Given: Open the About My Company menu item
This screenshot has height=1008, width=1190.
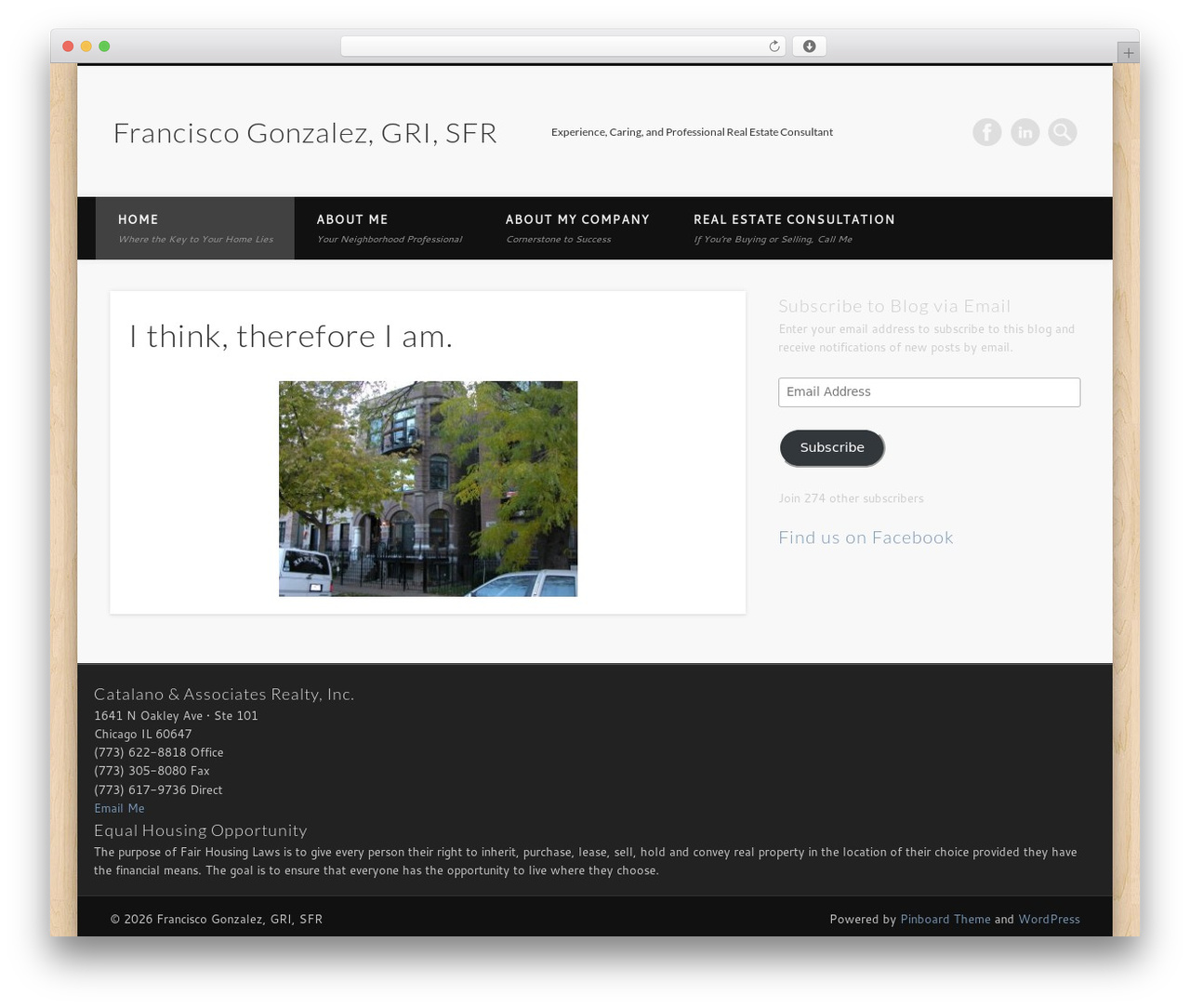Looking at the screenshot, I should tap(577, 228).
